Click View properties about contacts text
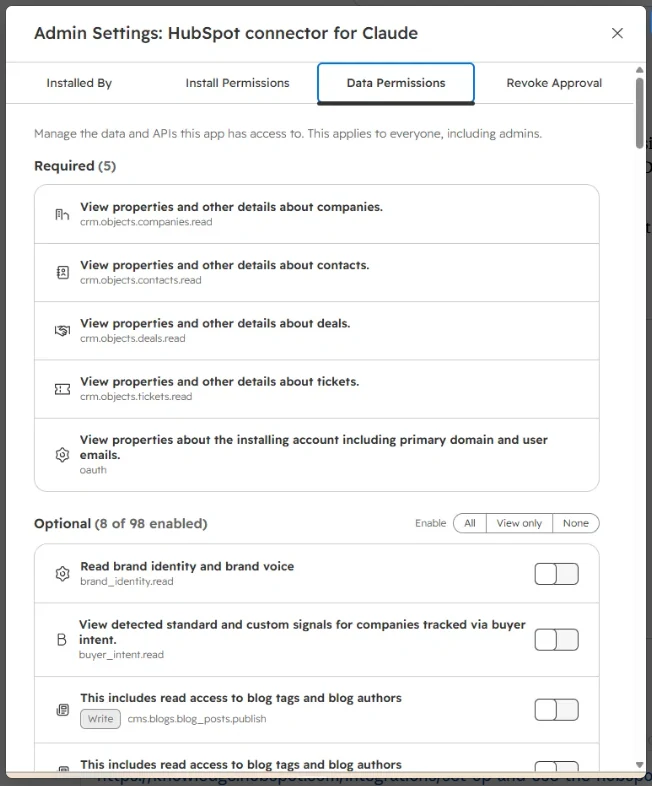Viewport: 652px width, 786px height. click(x=225, y=265)
